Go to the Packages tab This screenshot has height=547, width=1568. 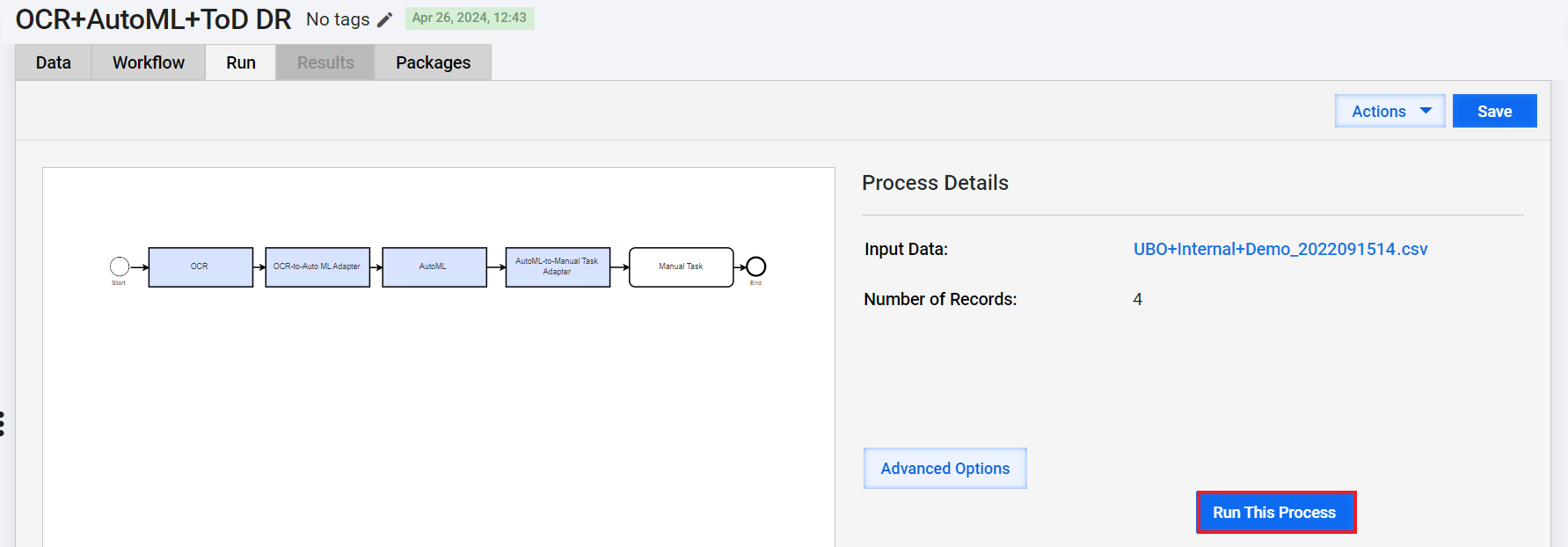coord(433,62)
